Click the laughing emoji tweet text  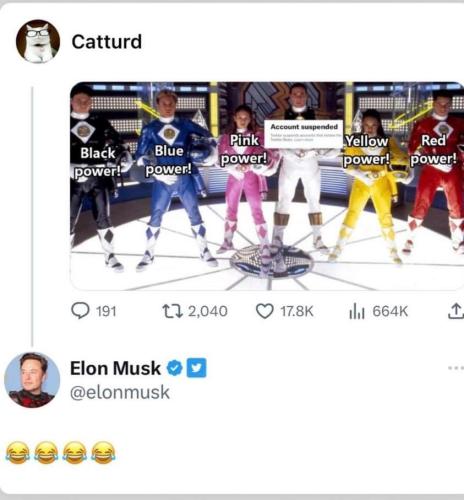tap(61, 452)
